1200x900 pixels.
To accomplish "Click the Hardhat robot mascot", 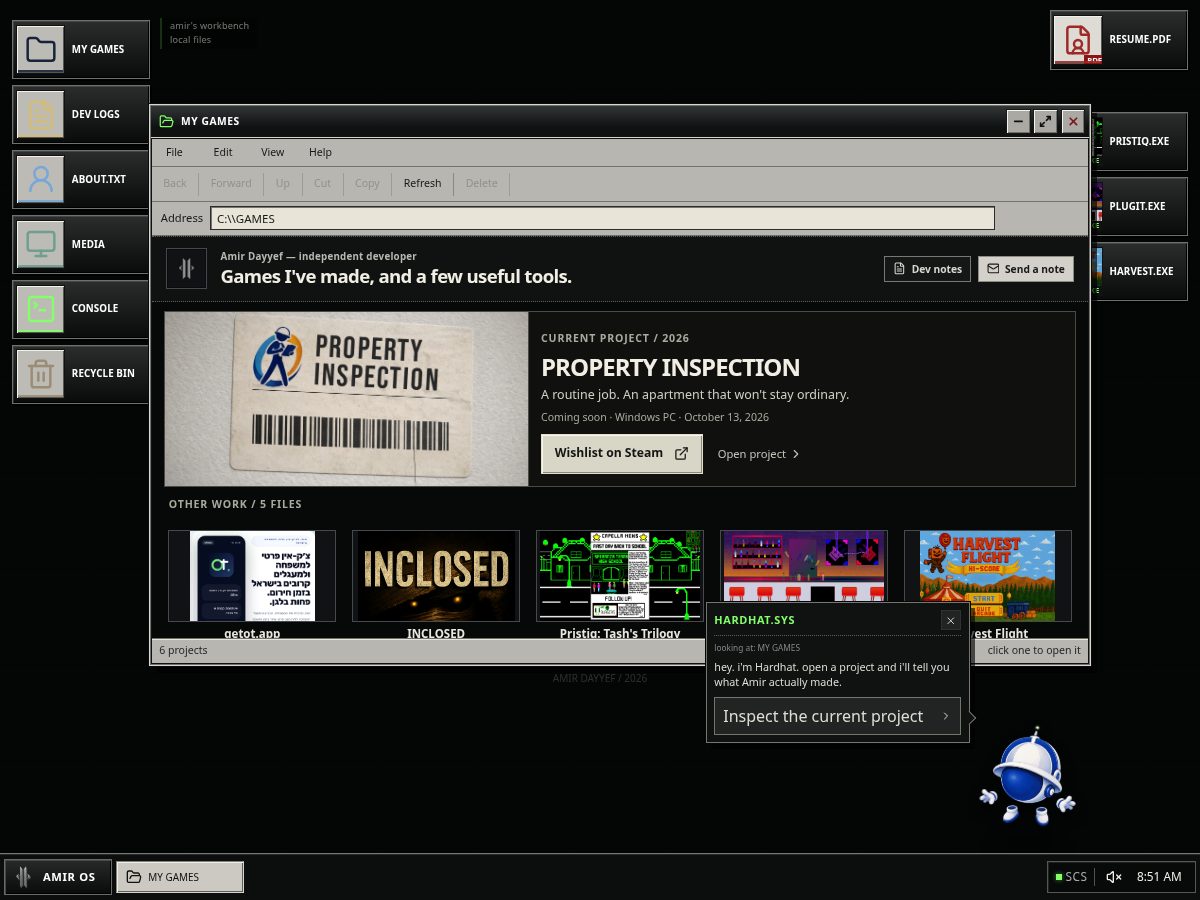I will (1027, 776).
